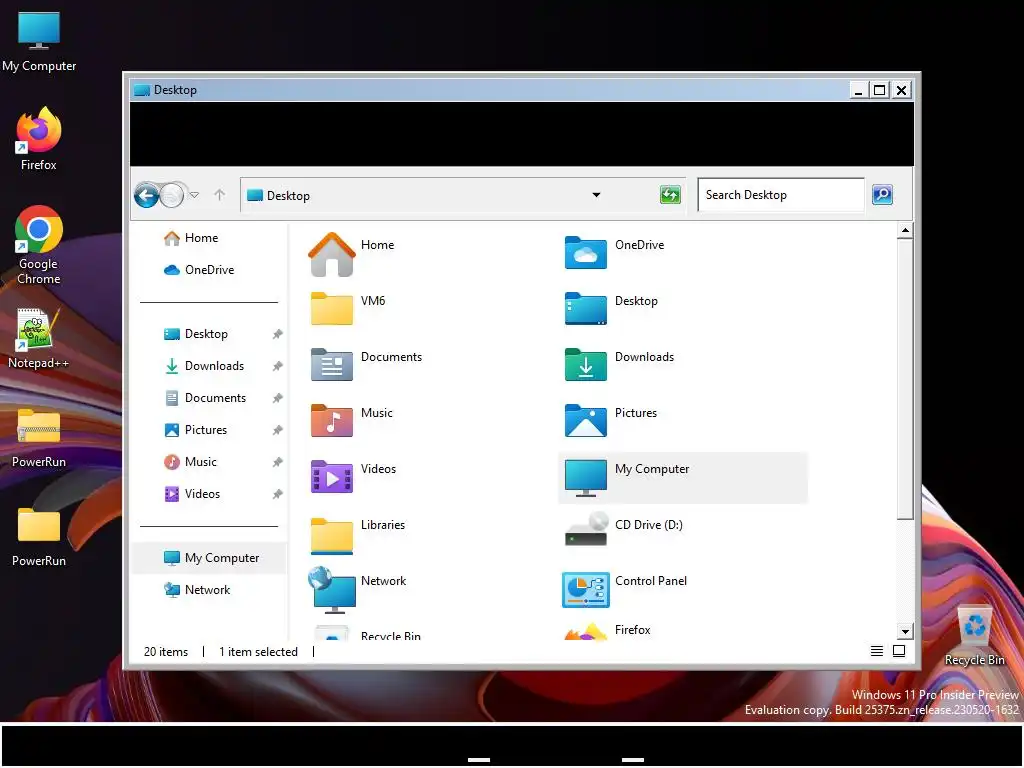Select the Recycle Bin on the desktop
Screen dimensions: 1024x768
coord(974,636)
